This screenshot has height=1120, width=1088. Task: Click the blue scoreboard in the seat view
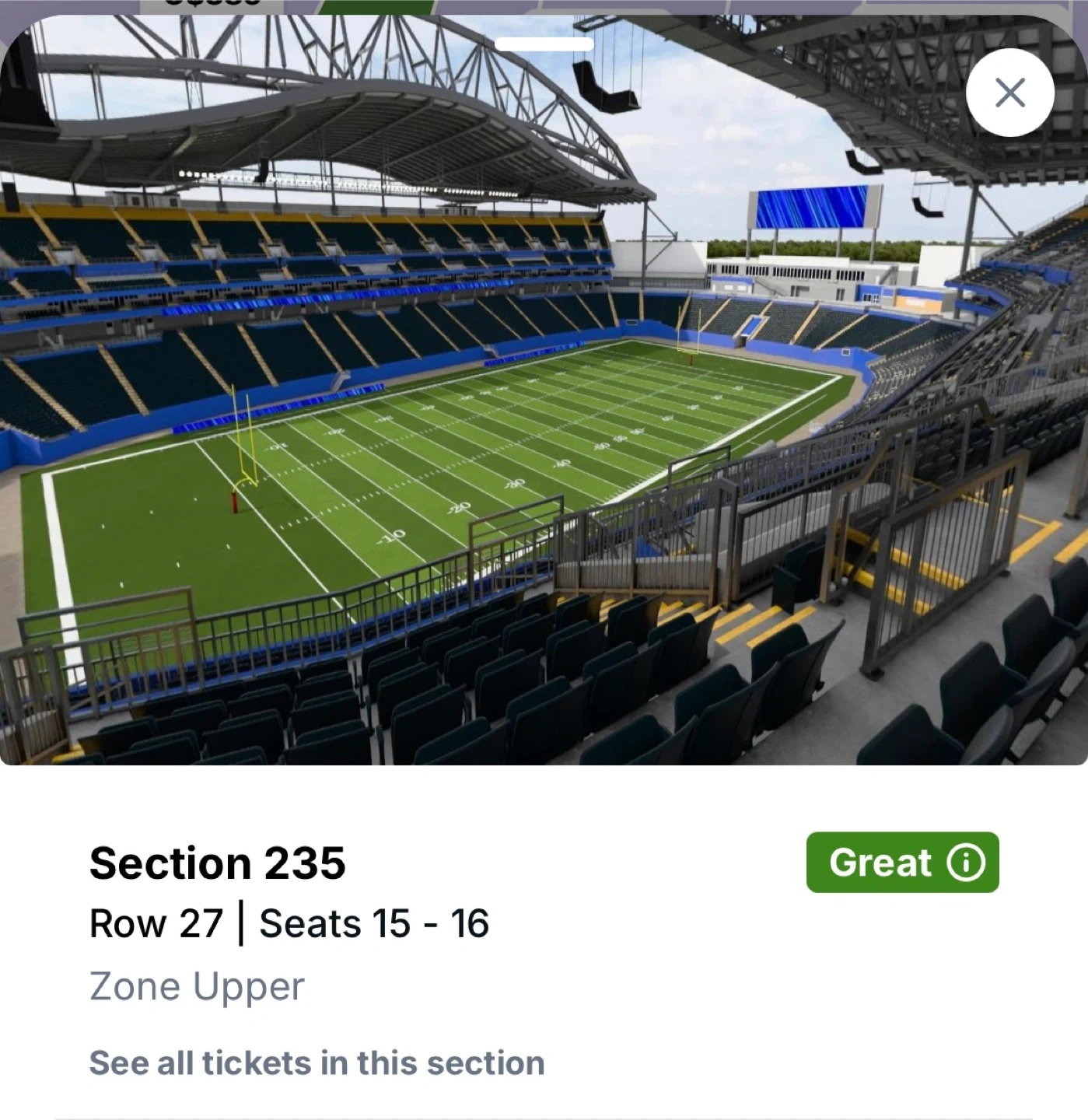pos(814,207)
